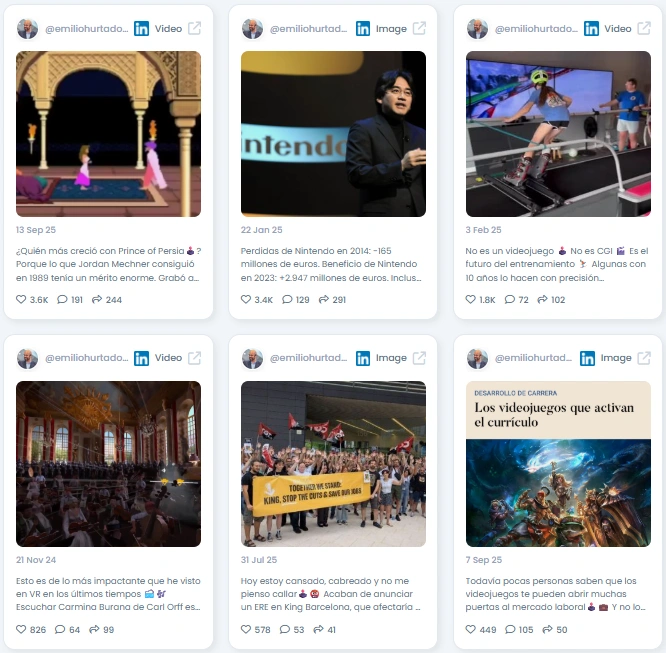Click comment icon showing 129 comments
The width and height of the screenshot is (666, 653).
(287, 299)
